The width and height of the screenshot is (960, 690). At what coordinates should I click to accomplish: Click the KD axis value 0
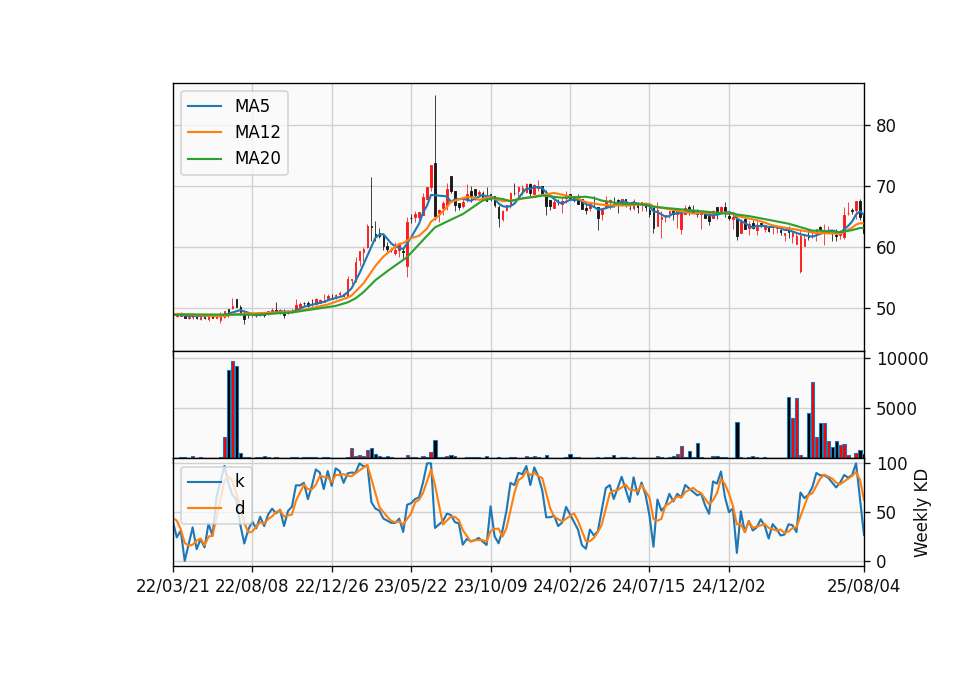click(882, 561)
